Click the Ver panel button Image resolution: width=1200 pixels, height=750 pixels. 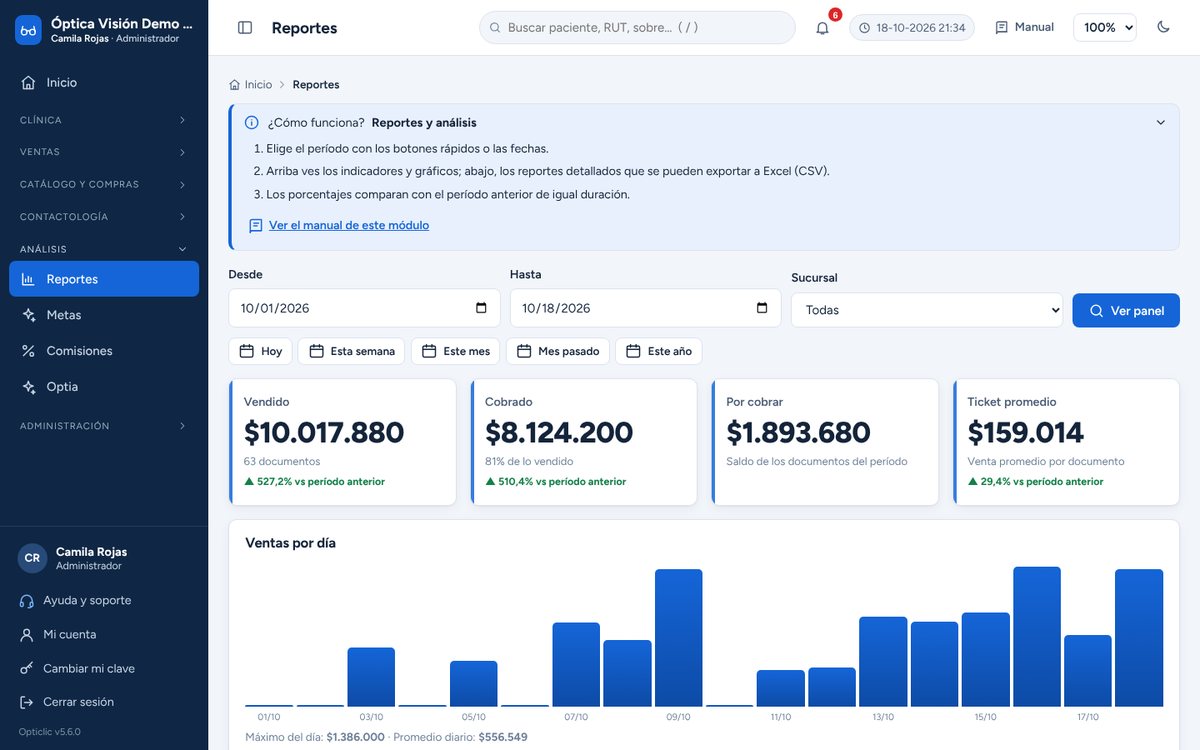tap(1126, 310)
